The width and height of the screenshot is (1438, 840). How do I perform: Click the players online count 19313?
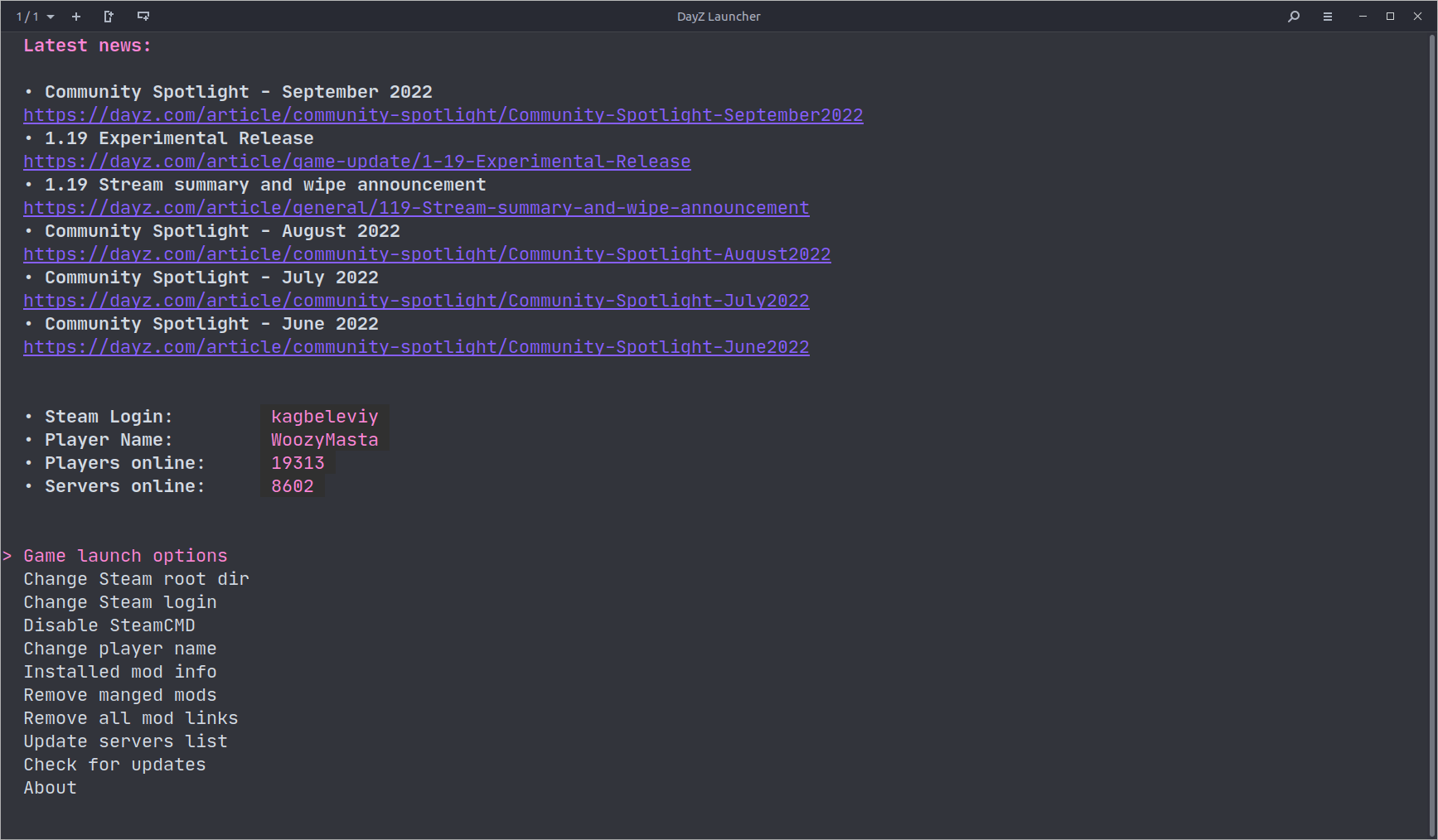[298, 463]
